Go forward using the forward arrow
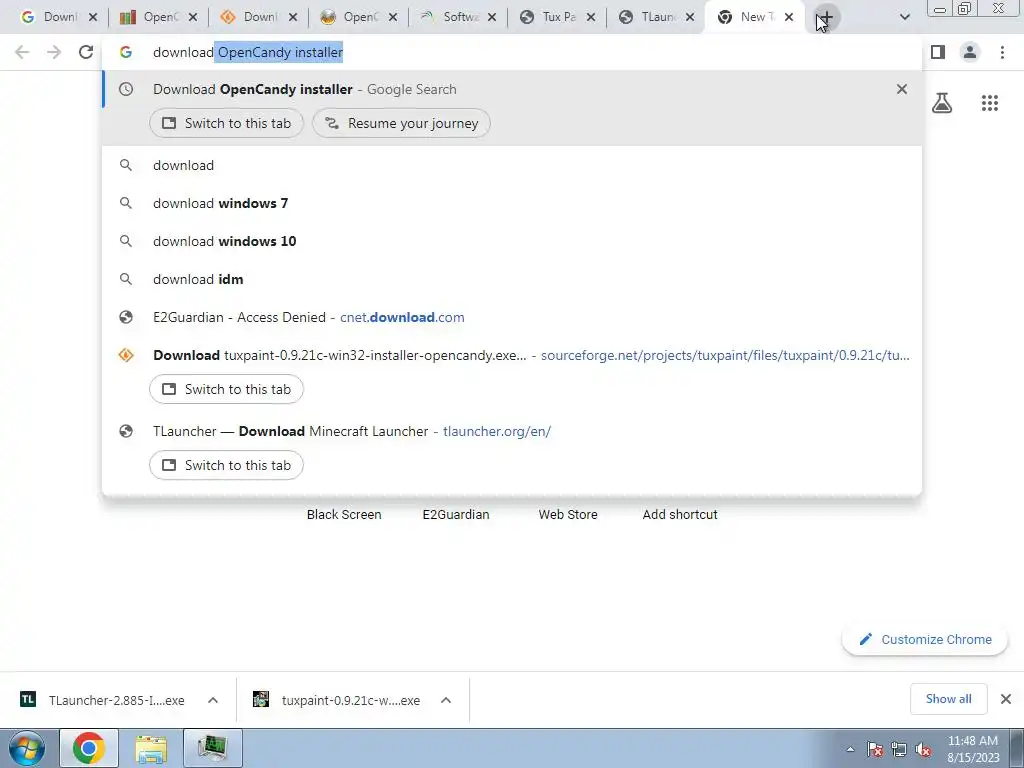1024x768 pixels. [x=54, y=52]
